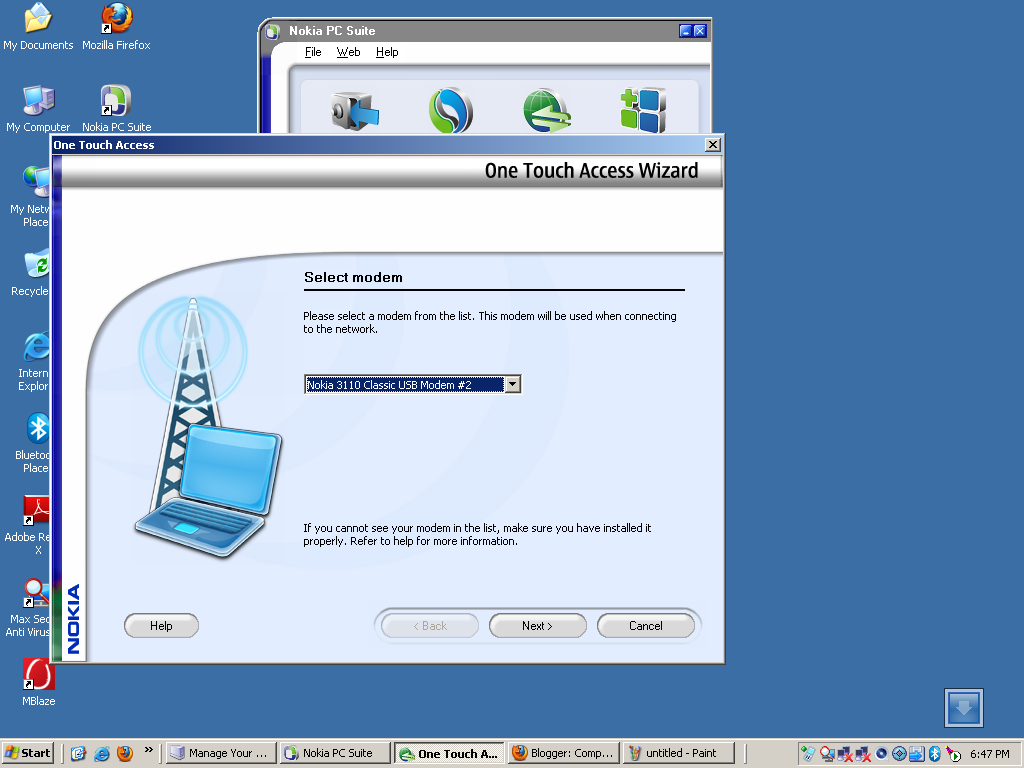
Task: Expand quick launch overflow chevron
Action: tap(149, 750)
